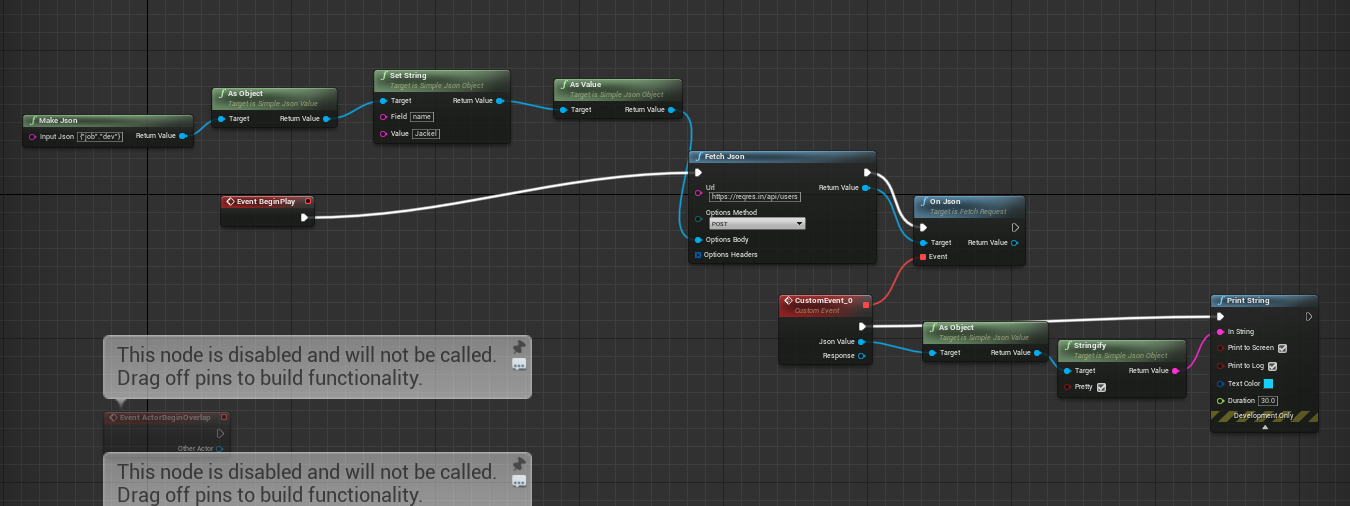Click the Return Value pin on Make Json
The width and height of the screenshot is (1350, 506).
[183, 136]
